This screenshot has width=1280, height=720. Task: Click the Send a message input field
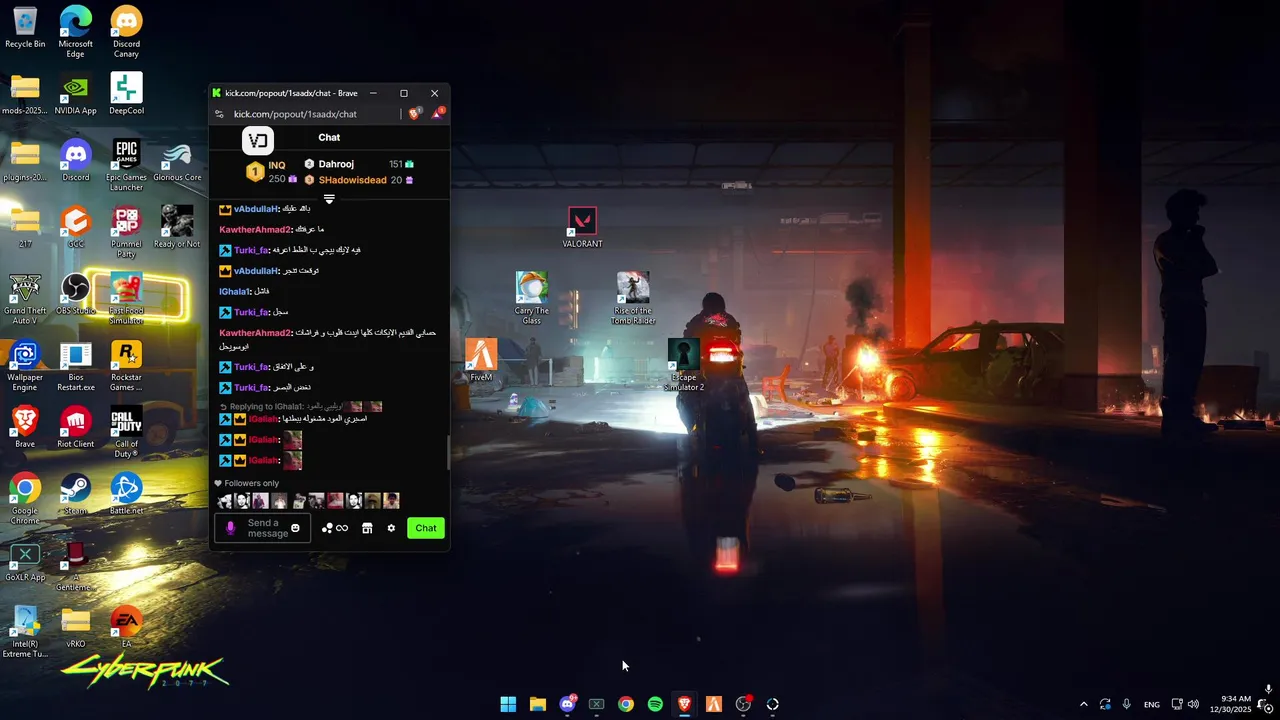[x=262, y=528]
